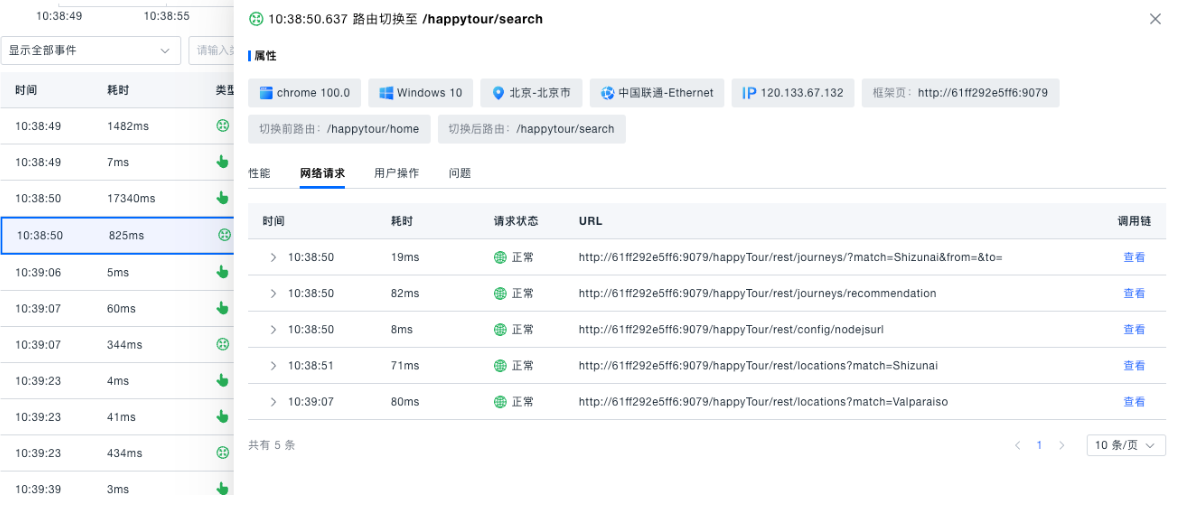This screenshot has height=512, width=1178.
Task: Expand the locations?match=Valparaiso request row
Action: tap(273, 402)
